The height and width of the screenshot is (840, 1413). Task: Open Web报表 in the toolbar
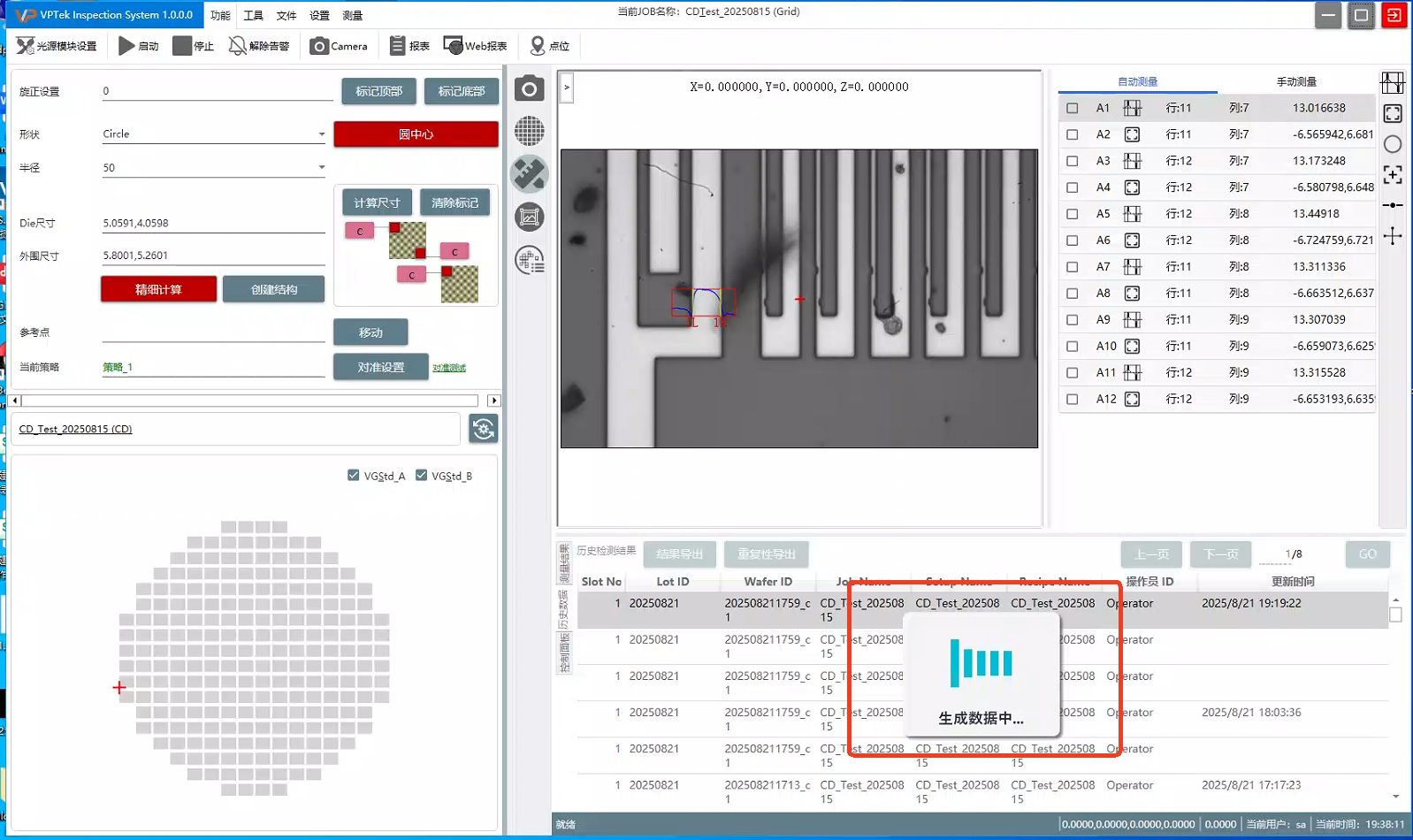click(x=476, y=46)
